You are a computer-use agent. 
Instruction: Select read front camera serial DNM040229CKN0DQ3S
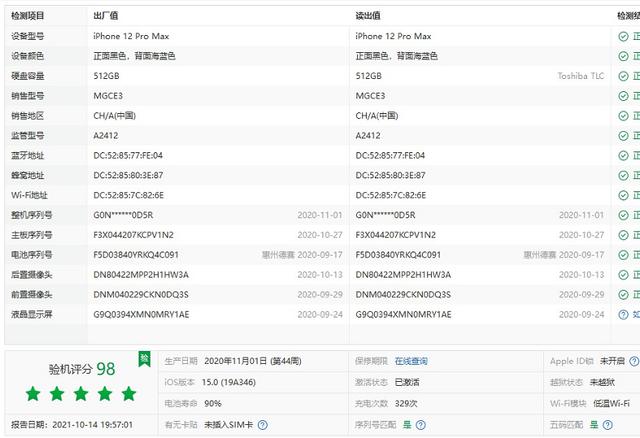tap(403, 295)
